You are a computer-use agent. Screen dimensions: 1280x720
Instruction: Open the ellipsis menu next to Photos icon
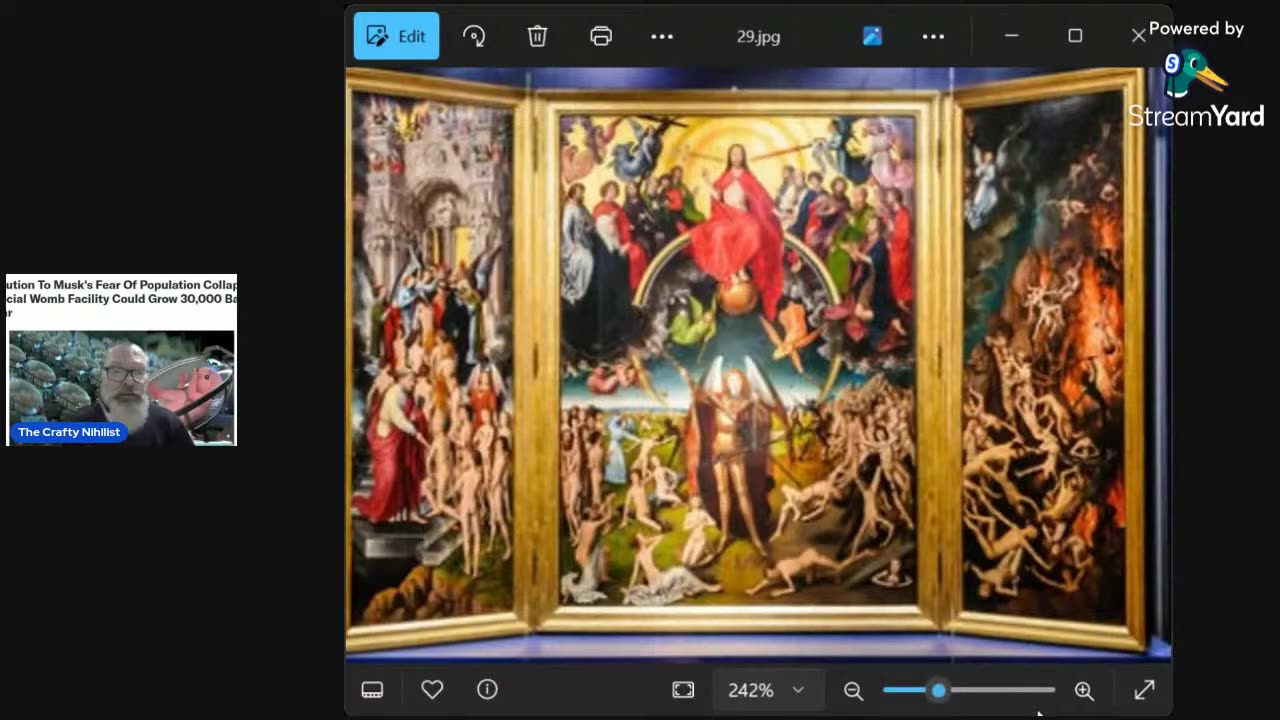[933, 36]
